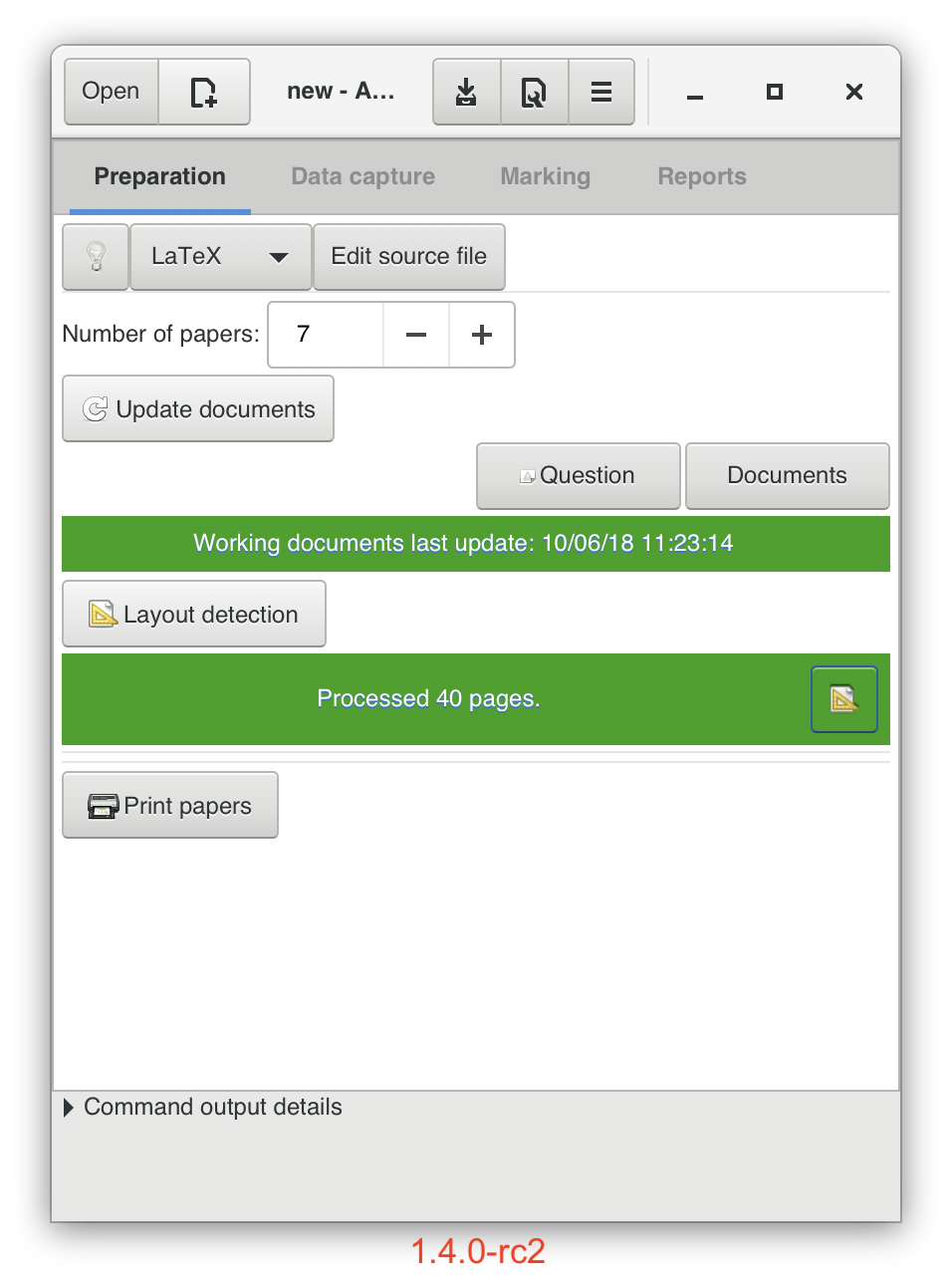
Task: Open the Reports tab
Action: click(x=701, y=176)
